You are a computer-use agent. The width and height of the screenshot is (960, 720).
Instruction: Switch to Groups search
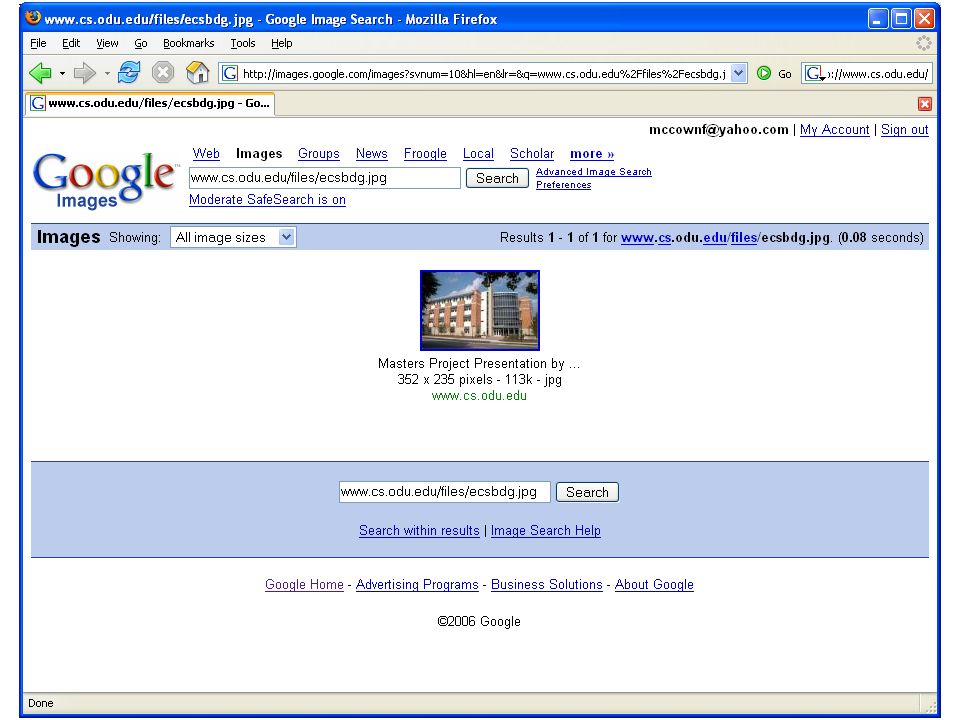(x=318, y=154)
